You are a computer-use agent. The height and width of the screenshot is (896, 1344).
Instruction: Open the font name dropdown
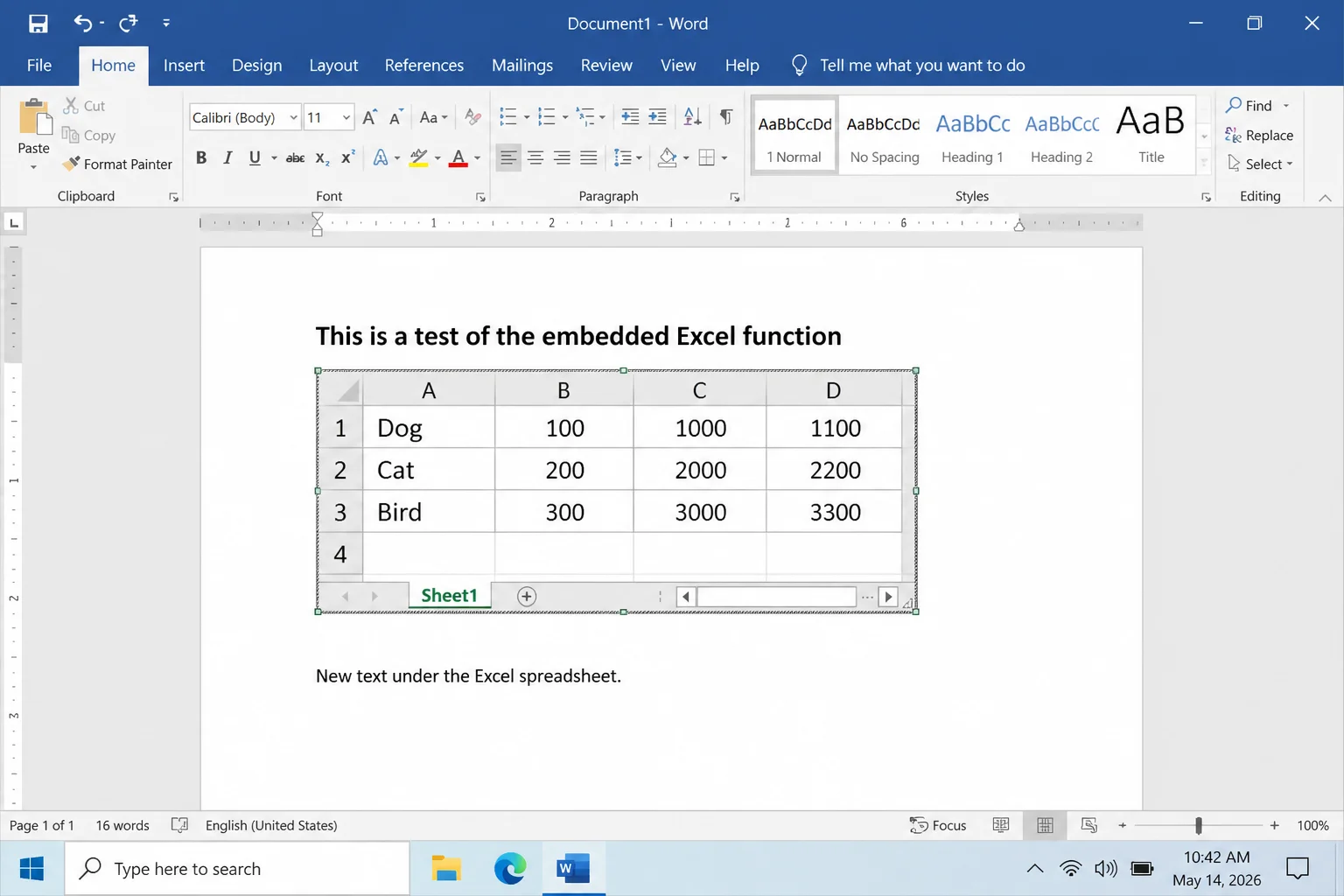pyautogui.click(x=293, y=117)
